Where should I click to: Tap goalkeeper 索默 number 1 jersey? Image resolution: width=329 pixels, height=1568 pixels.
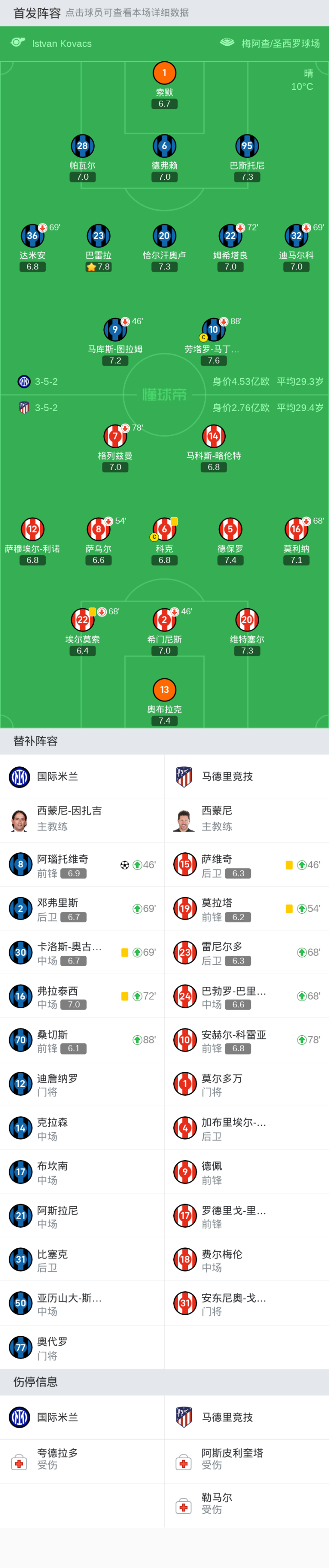pos(164,73)
